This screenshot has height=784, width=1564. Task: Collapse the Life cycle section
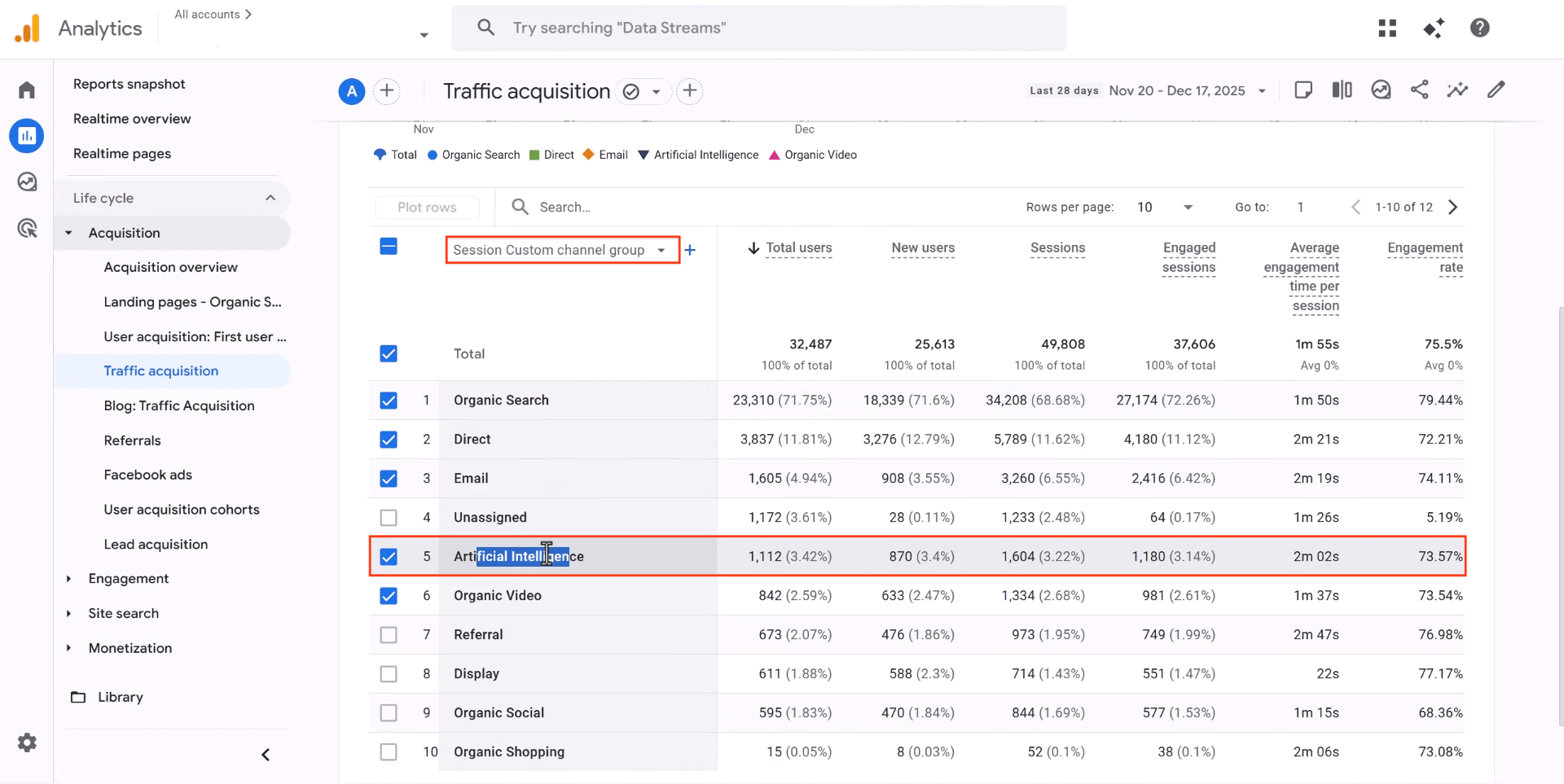(x=270, y=197)
